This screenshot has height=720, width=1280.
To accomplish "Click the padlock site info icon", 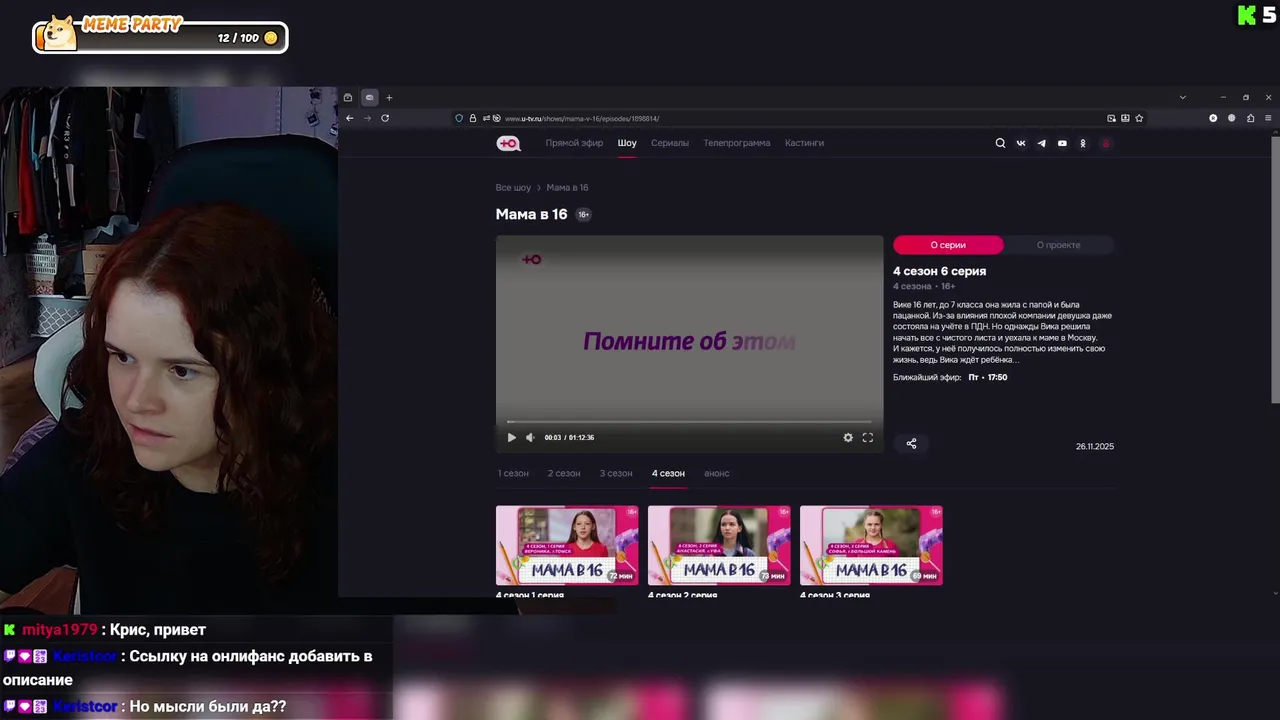I will tap(473, 118).
